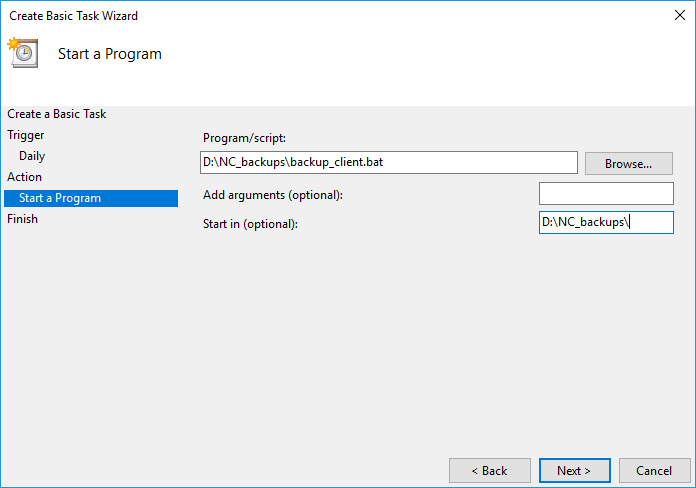Cancel the wizard
Image resolution: width=696 pixels, height=488 pixels.
(654, 471)
